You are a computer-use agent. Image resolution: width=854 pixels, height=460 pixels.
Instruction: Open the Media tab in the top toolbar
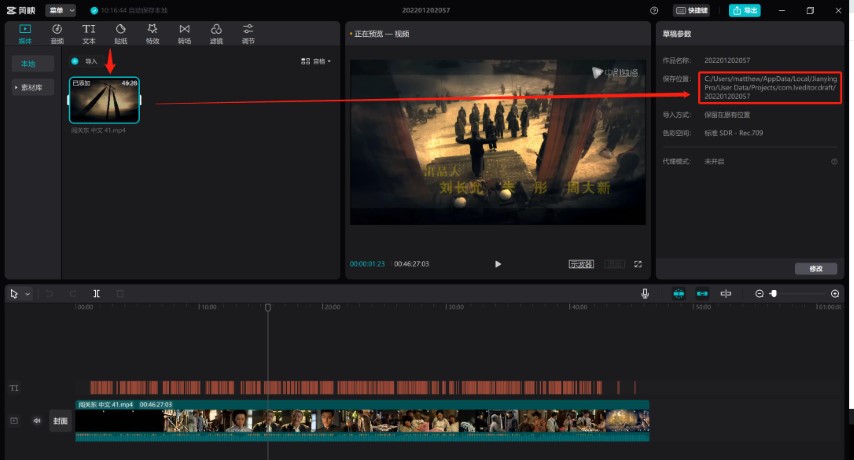coord(25,34)
